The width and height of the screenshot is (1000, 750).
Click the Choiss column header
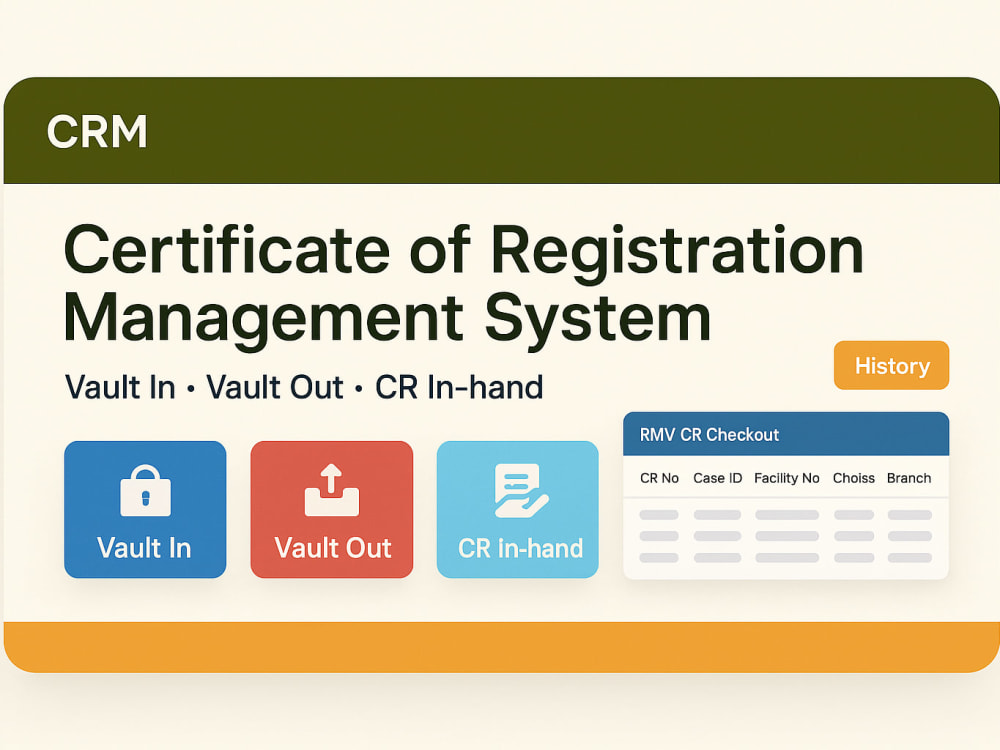click(x=853, y=478)
